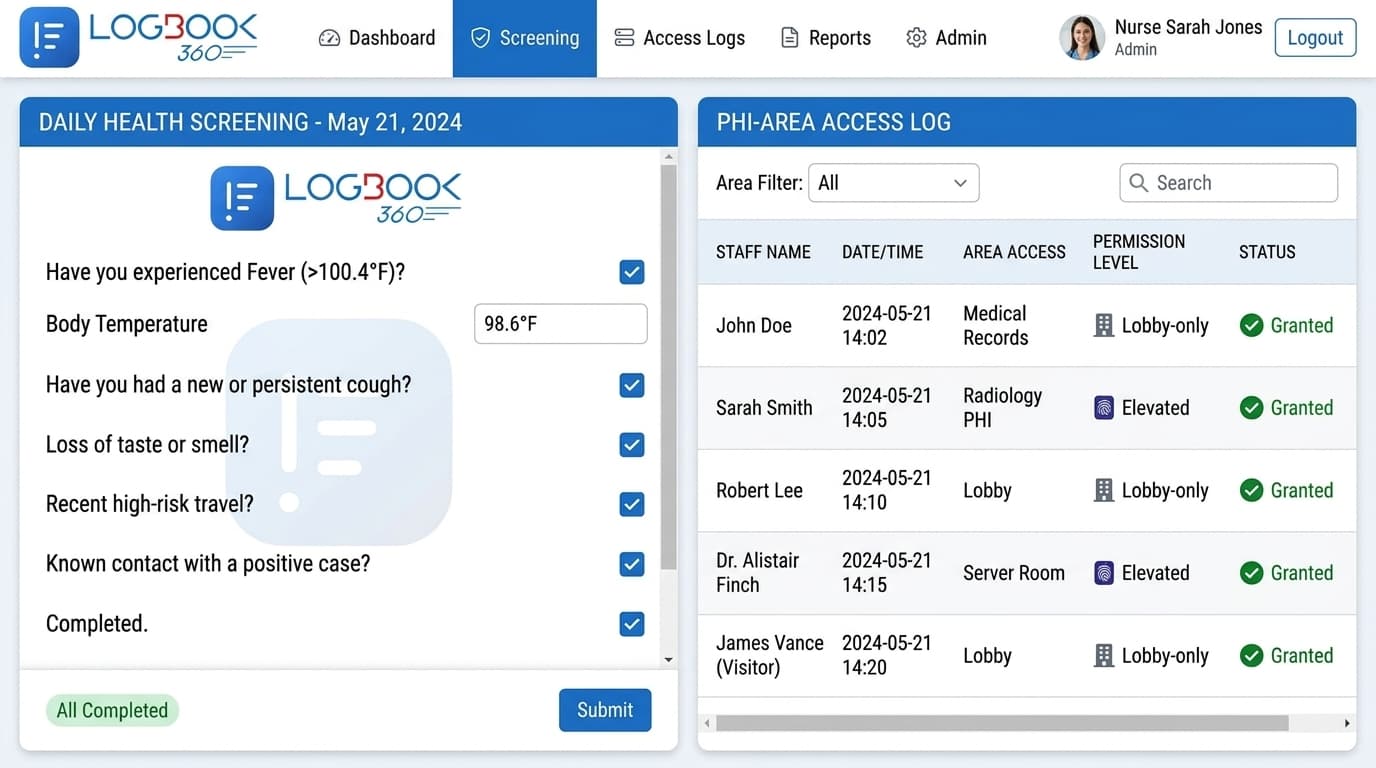The image size is (1376, 768).
Task: Click the Body Temperature input field
Action: click(560, 324)
